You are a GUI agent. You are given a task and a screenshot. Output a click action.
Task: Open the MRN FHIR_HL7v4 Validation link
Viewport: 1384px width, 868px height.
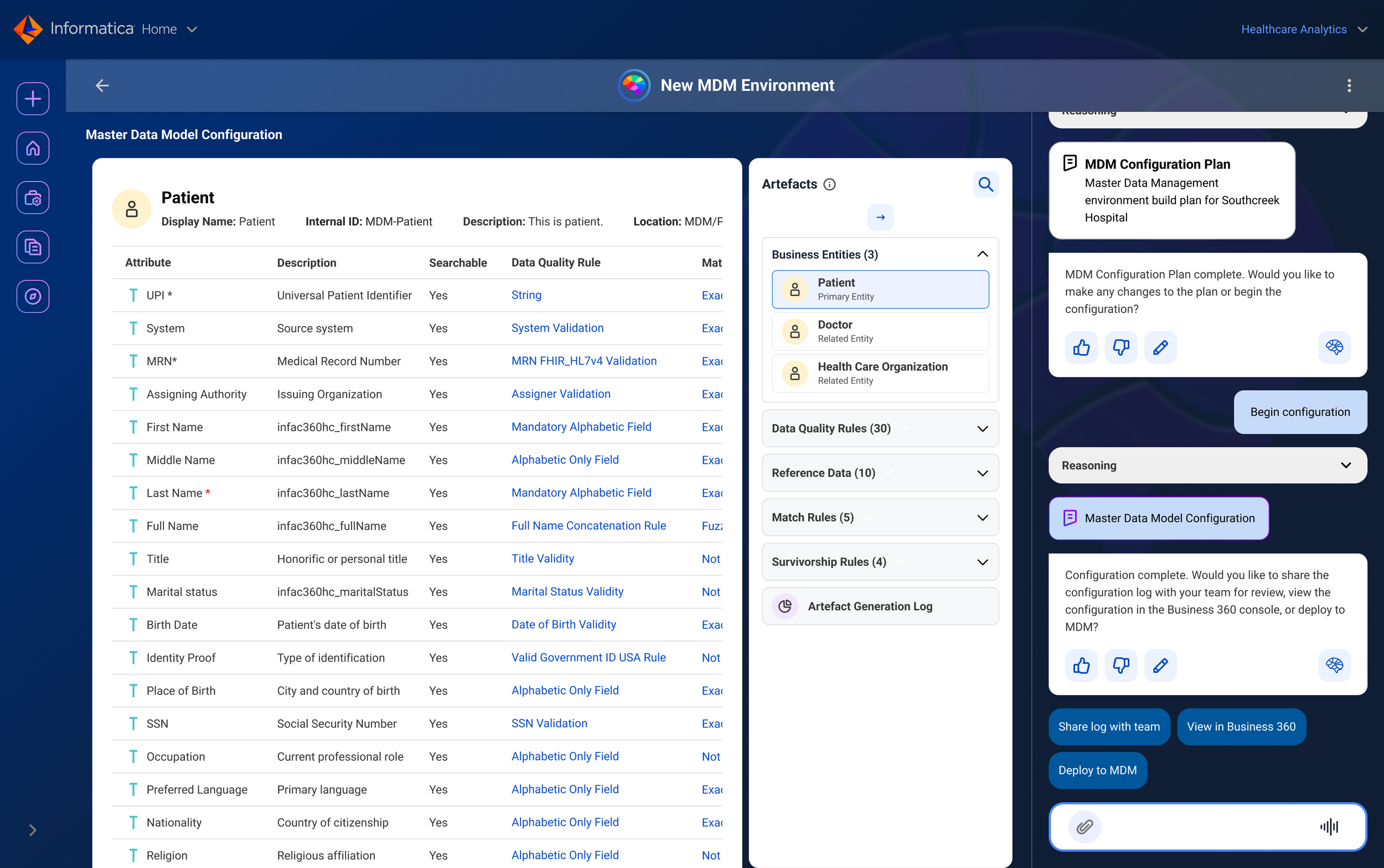[x=583, y=361]
